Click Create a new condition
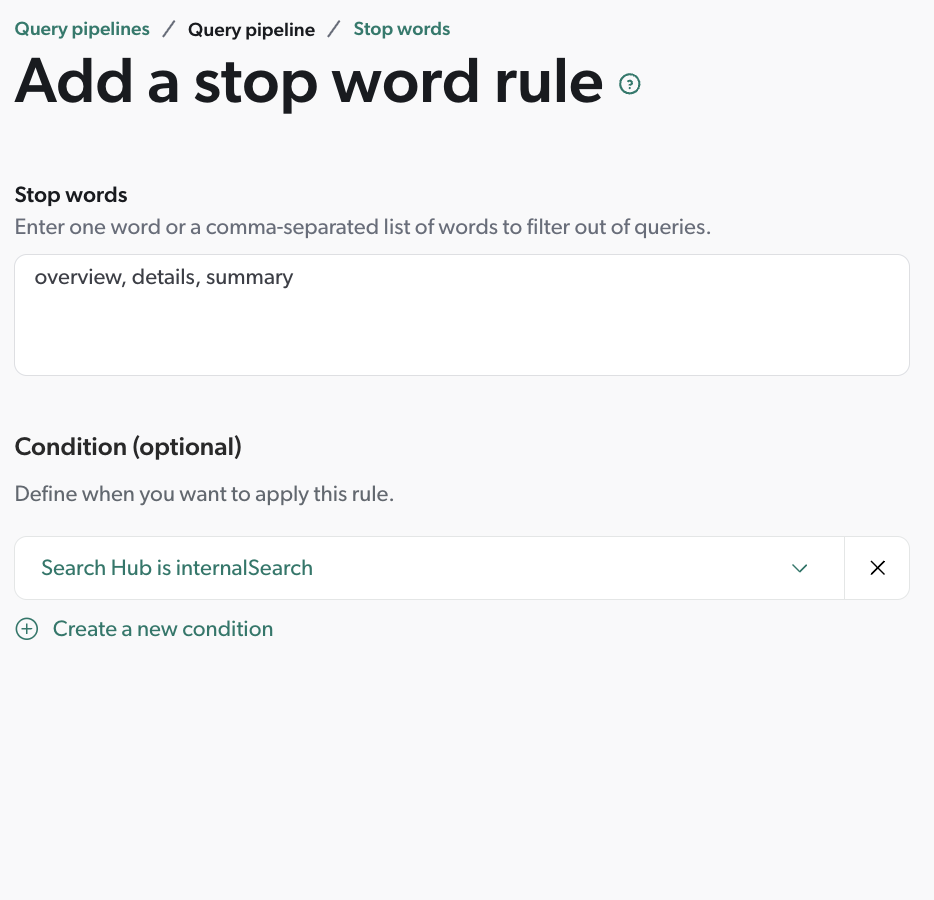This screenshot has height=900, width=934. (x=163, y=629)
